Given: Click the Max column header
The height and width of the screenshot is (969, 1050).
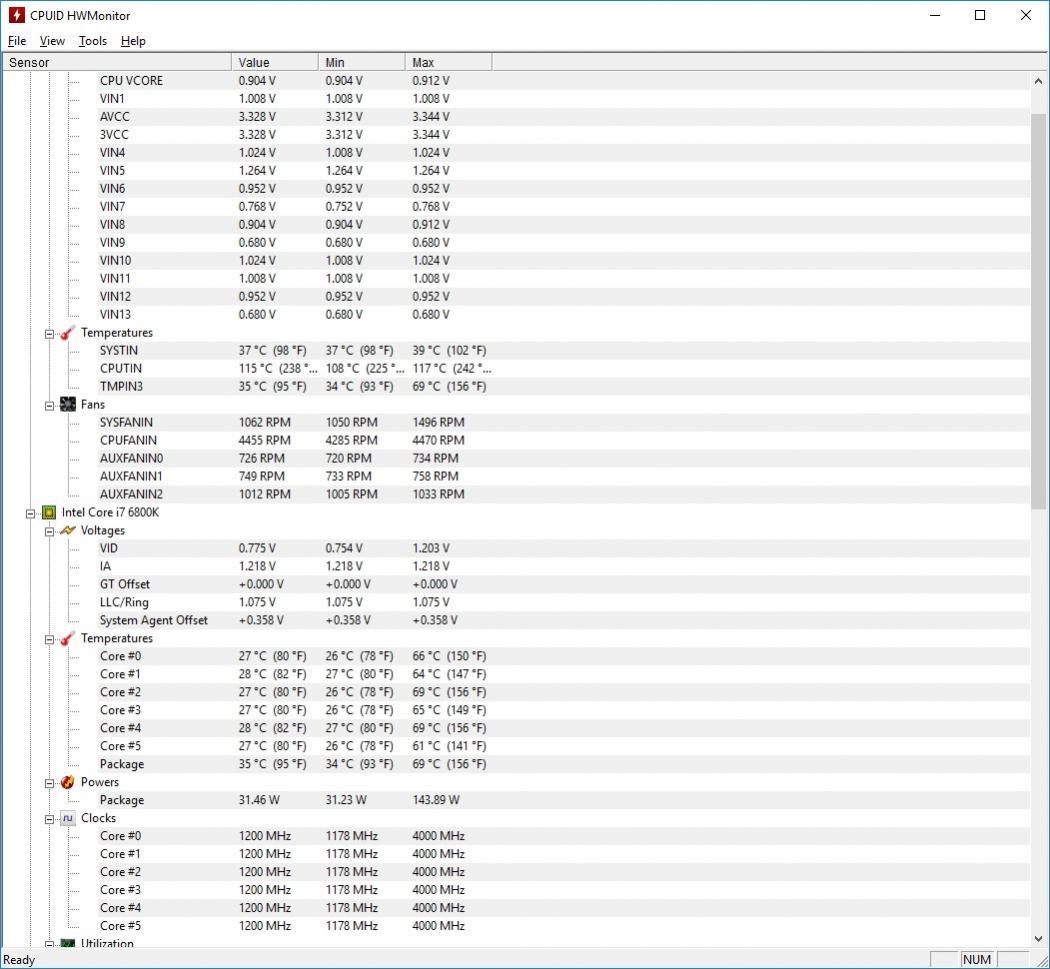Looking at the screenshot, I should point(448,62).
